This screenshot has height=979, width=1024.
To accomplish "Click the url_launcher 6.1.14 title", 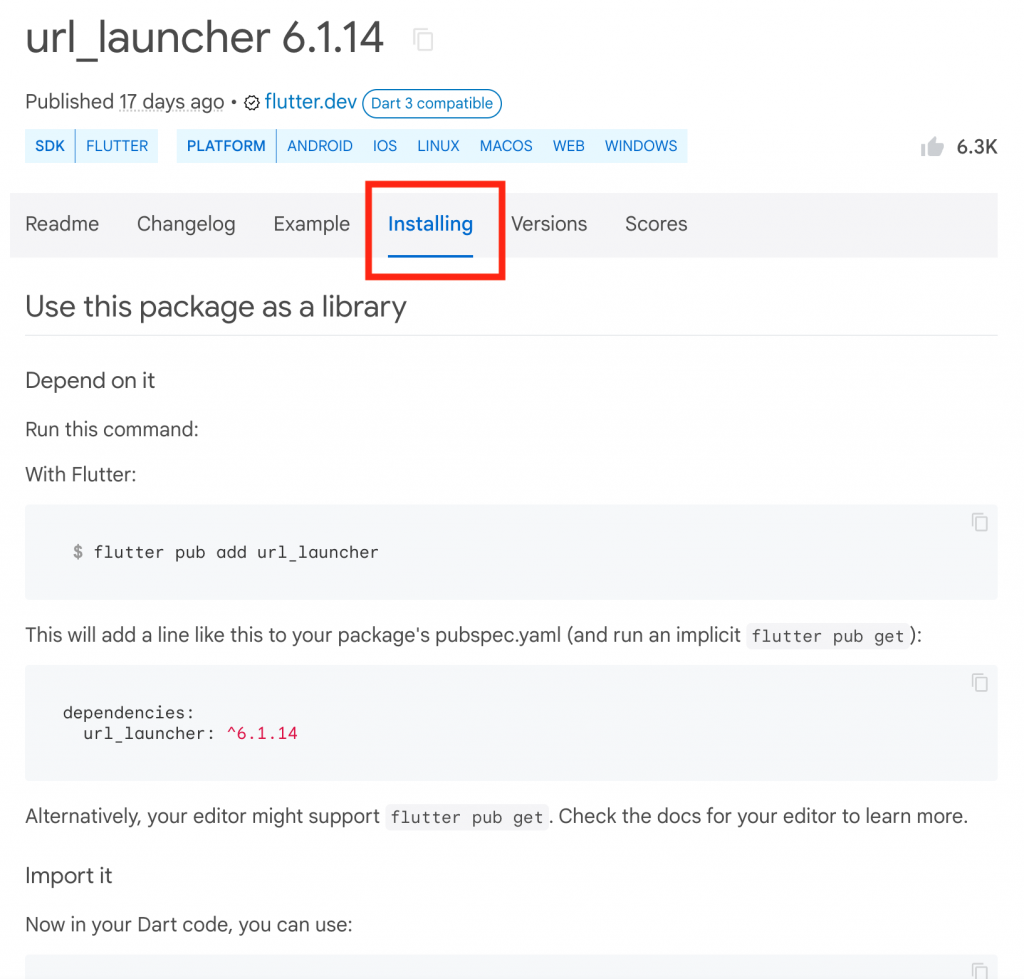I will click(204, 37).
